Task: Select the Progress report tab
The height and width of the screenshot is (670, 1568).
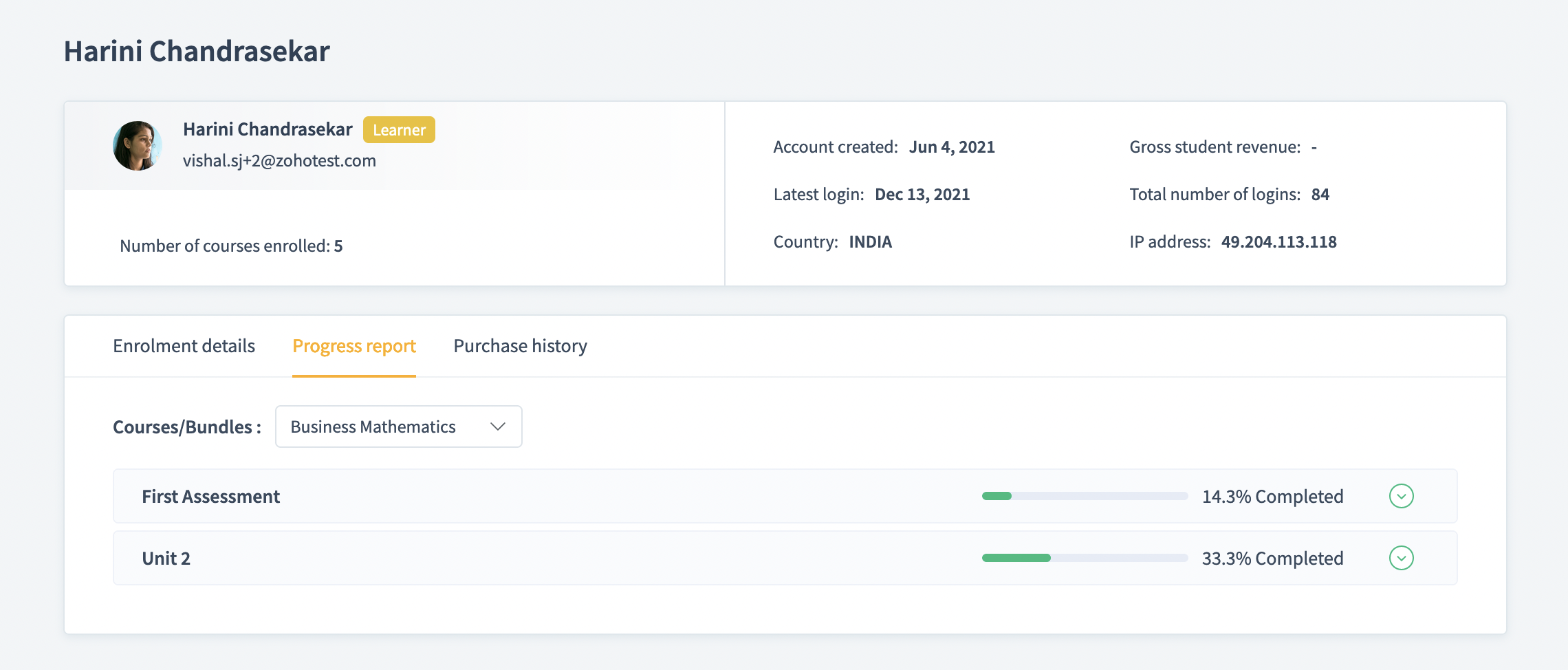Action: (353, 346)
